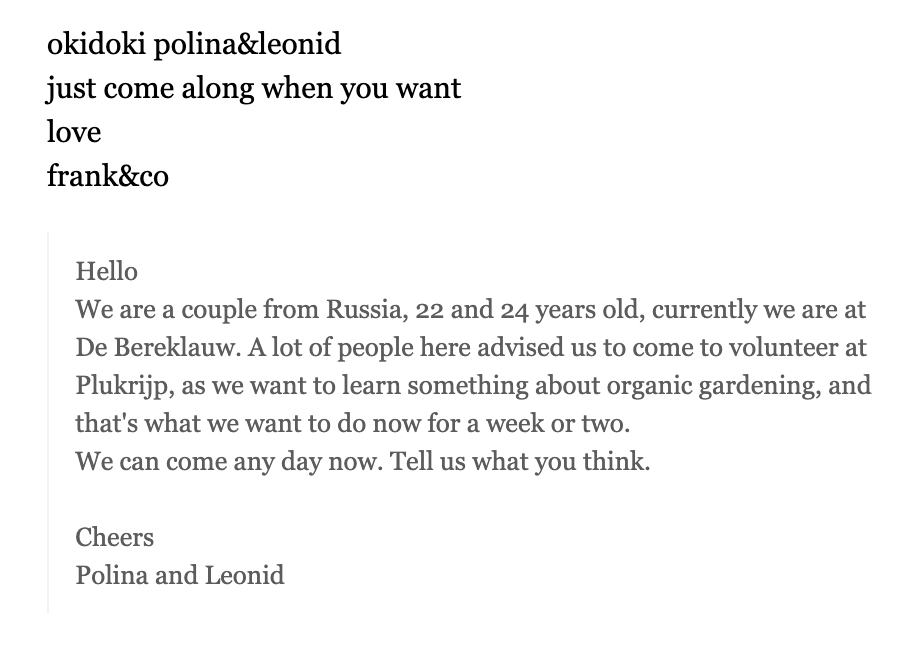Click the signature 'frank&co'
Screen dimensions: 910x650
click(x=107, y=175)
